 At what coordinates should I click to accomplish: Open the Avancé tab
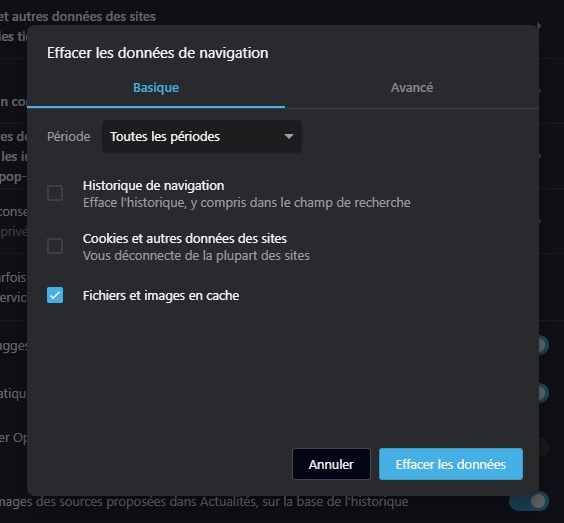pos(412,87)
